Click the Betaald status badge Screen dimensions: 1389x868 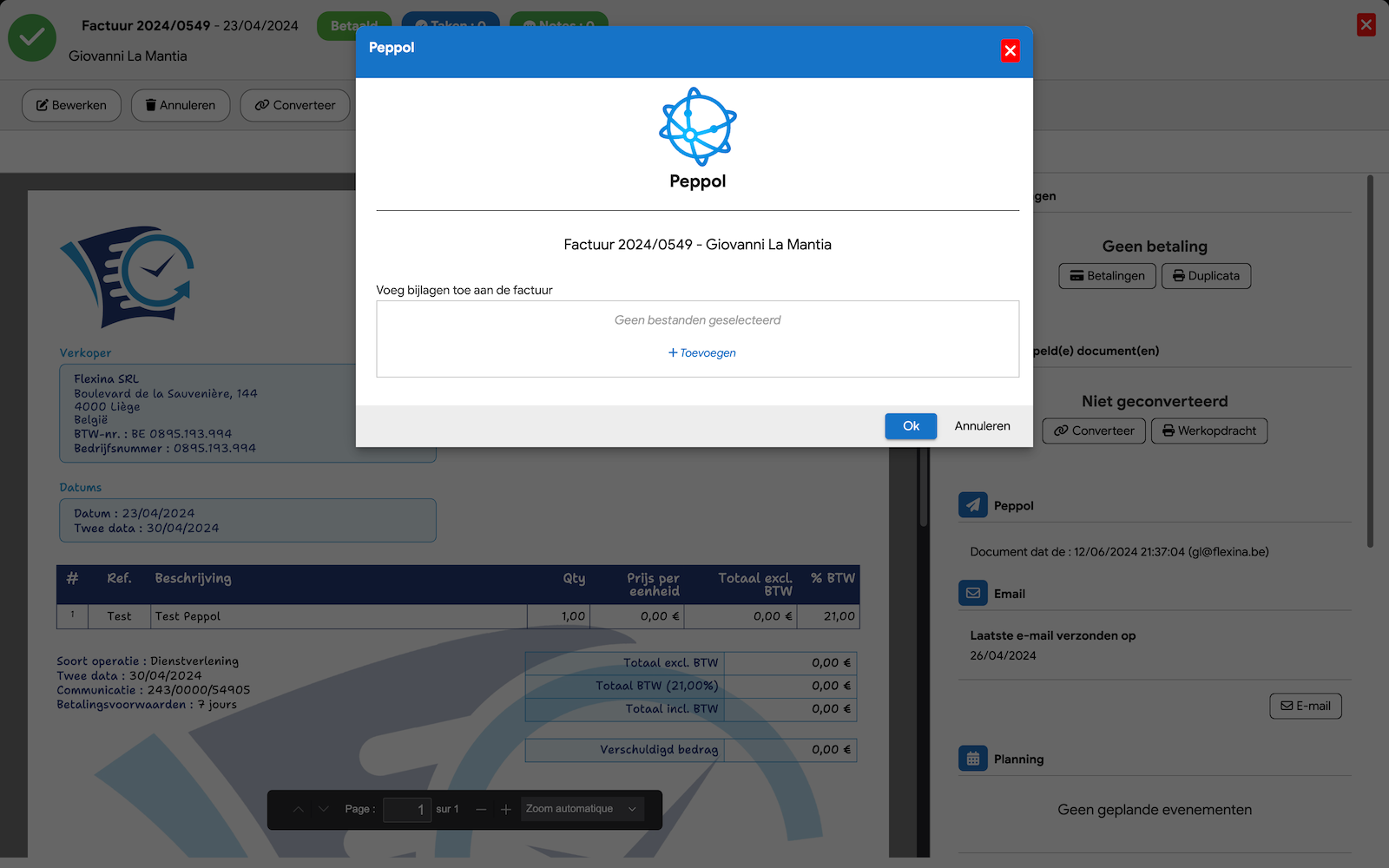pos(354,25)
